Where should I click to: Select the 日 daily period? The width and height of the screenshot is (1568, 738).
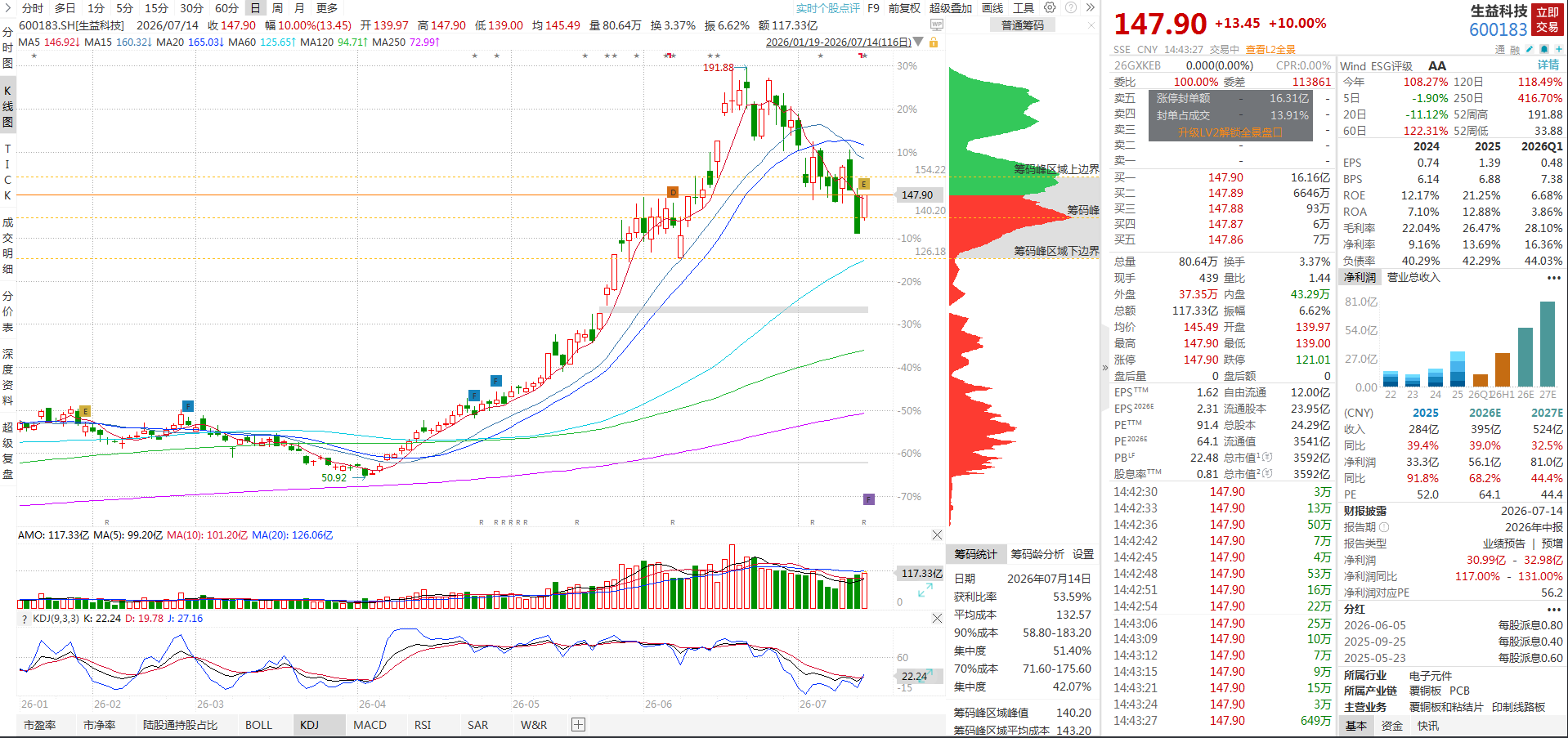(255, 7)
